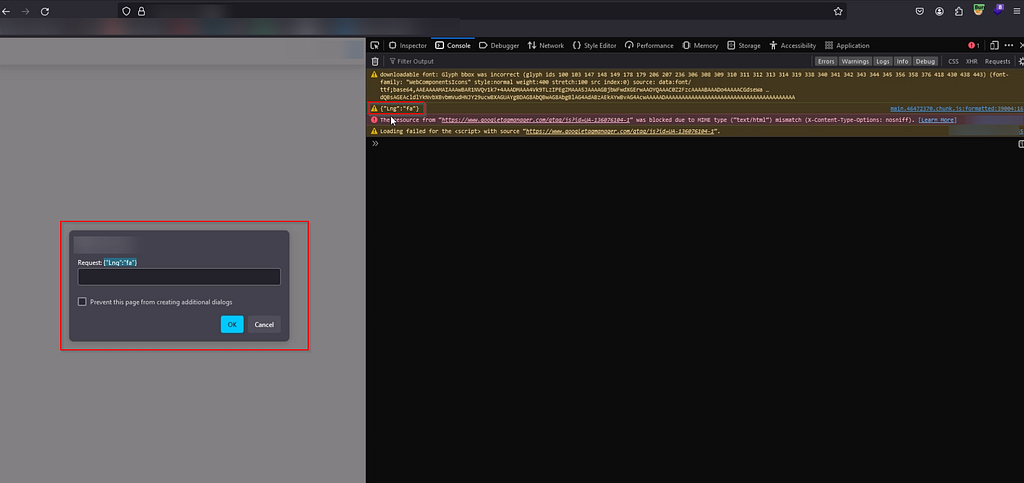Bookmark this page with the star icon
The height and width of the screenshot is (483, 1024).
point(838,11)
